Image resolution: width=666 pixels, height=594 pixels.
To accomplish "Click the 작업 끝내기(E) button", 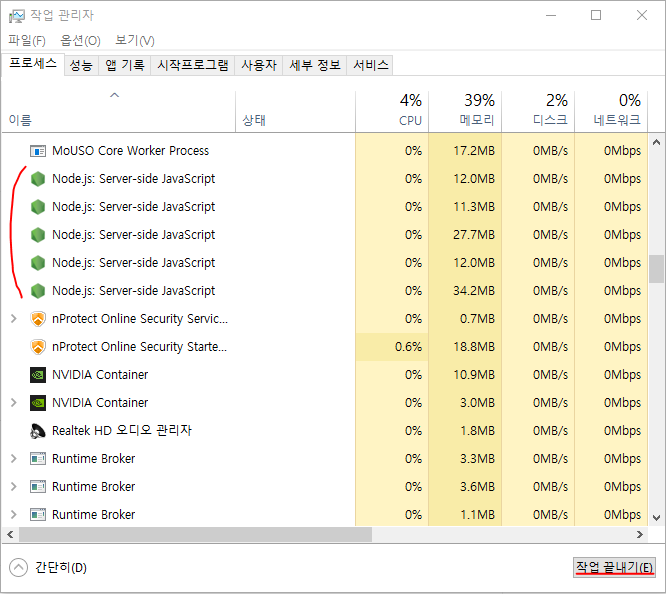I will [614, 568].
